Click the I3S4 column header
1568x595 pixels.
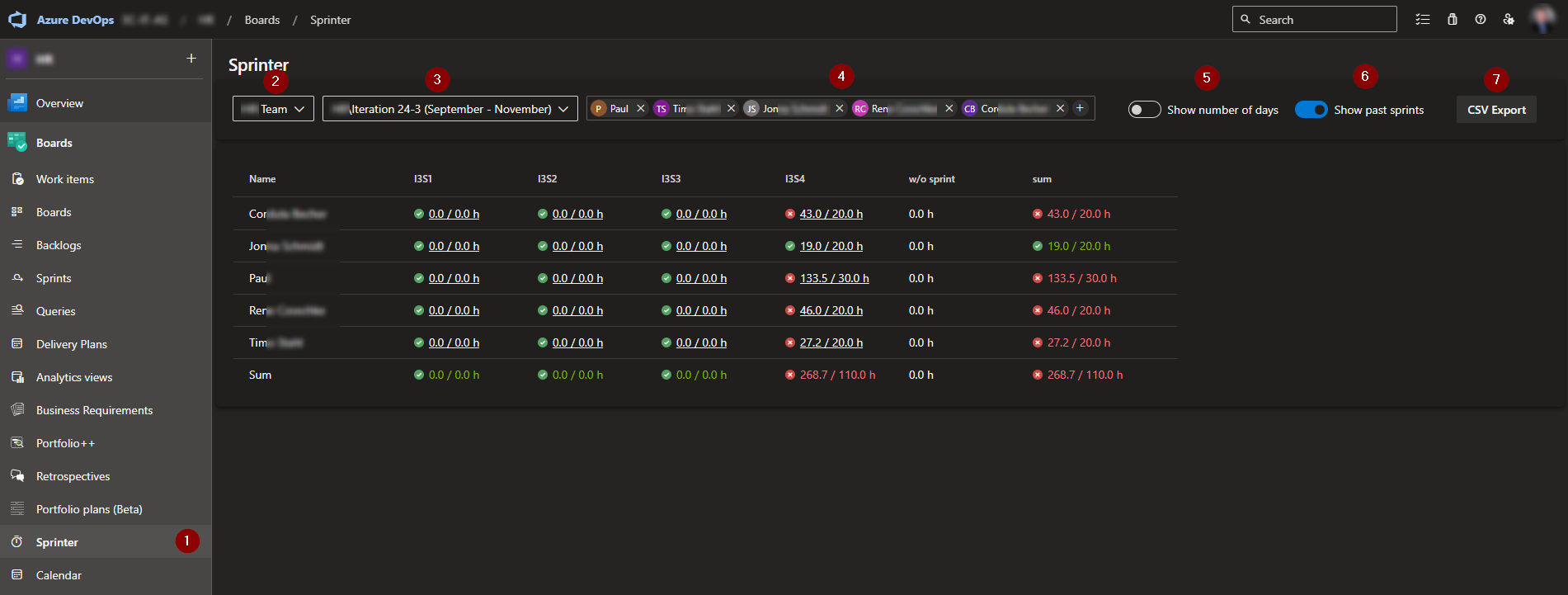795,179
